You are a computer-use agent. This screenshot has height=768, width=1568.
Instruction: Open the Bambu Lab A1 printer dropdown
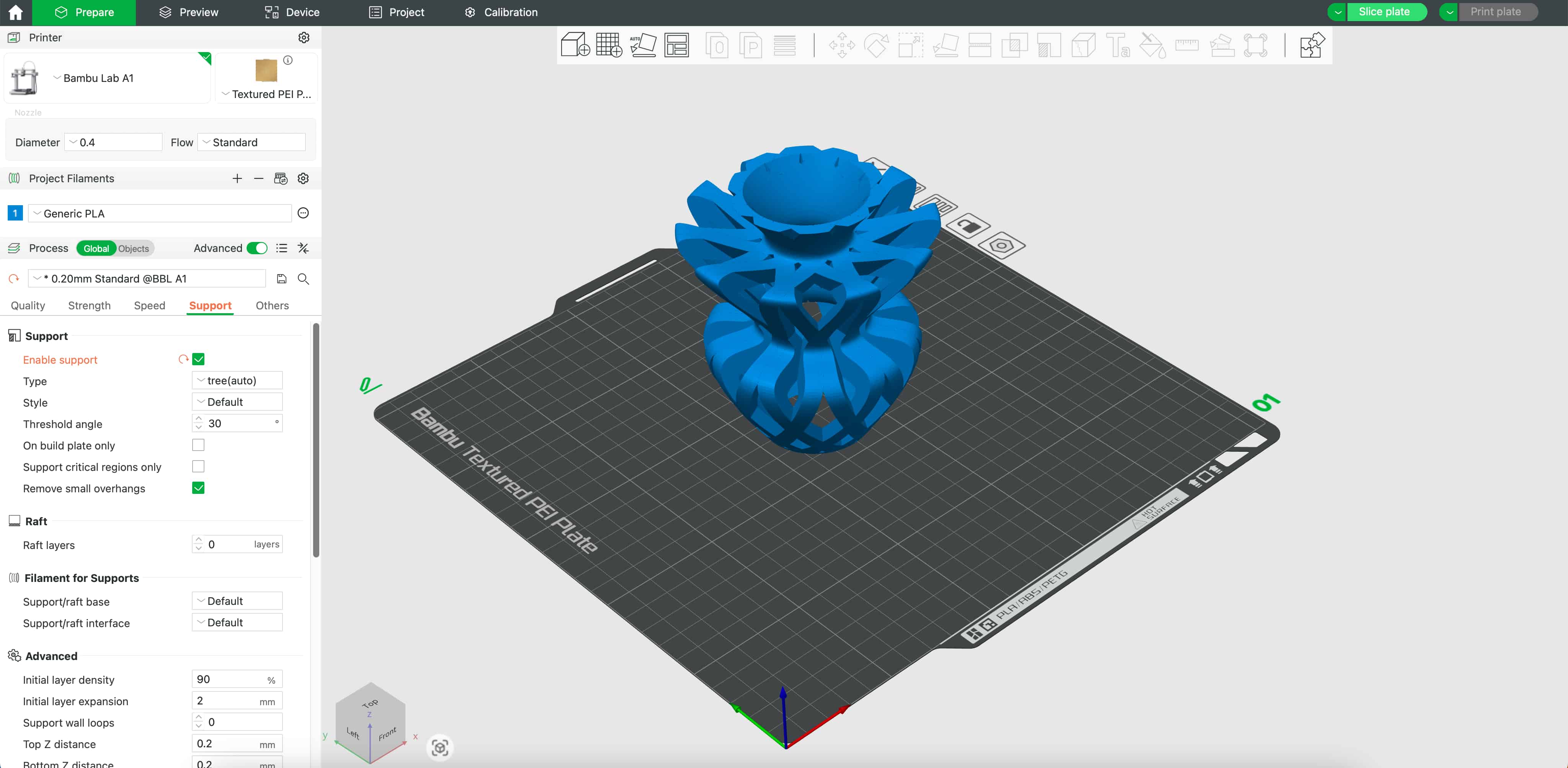(x=107, y=78)
